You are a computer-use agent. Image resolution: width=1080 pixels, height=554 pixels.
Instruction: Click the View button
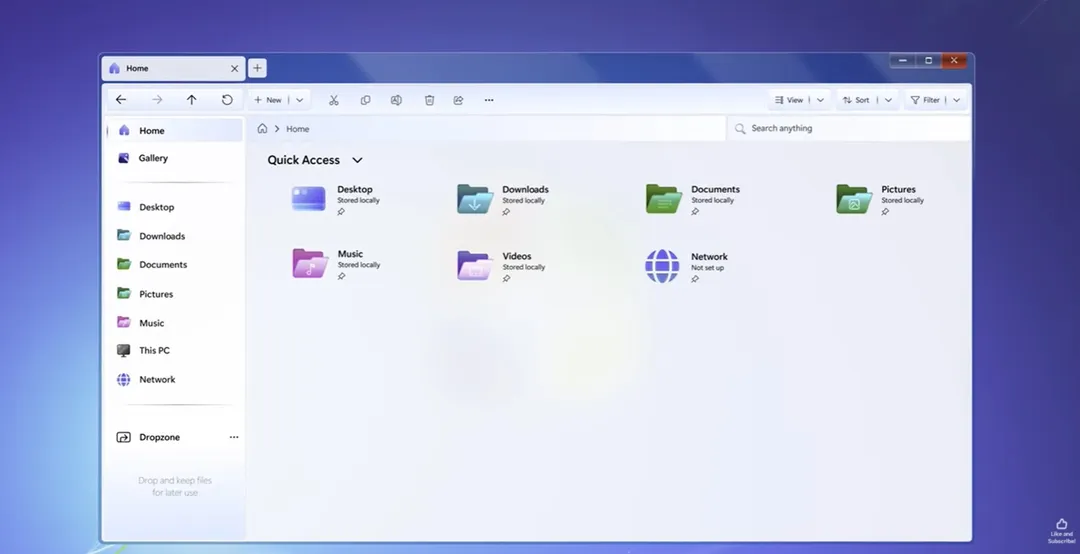pos(789,100)
